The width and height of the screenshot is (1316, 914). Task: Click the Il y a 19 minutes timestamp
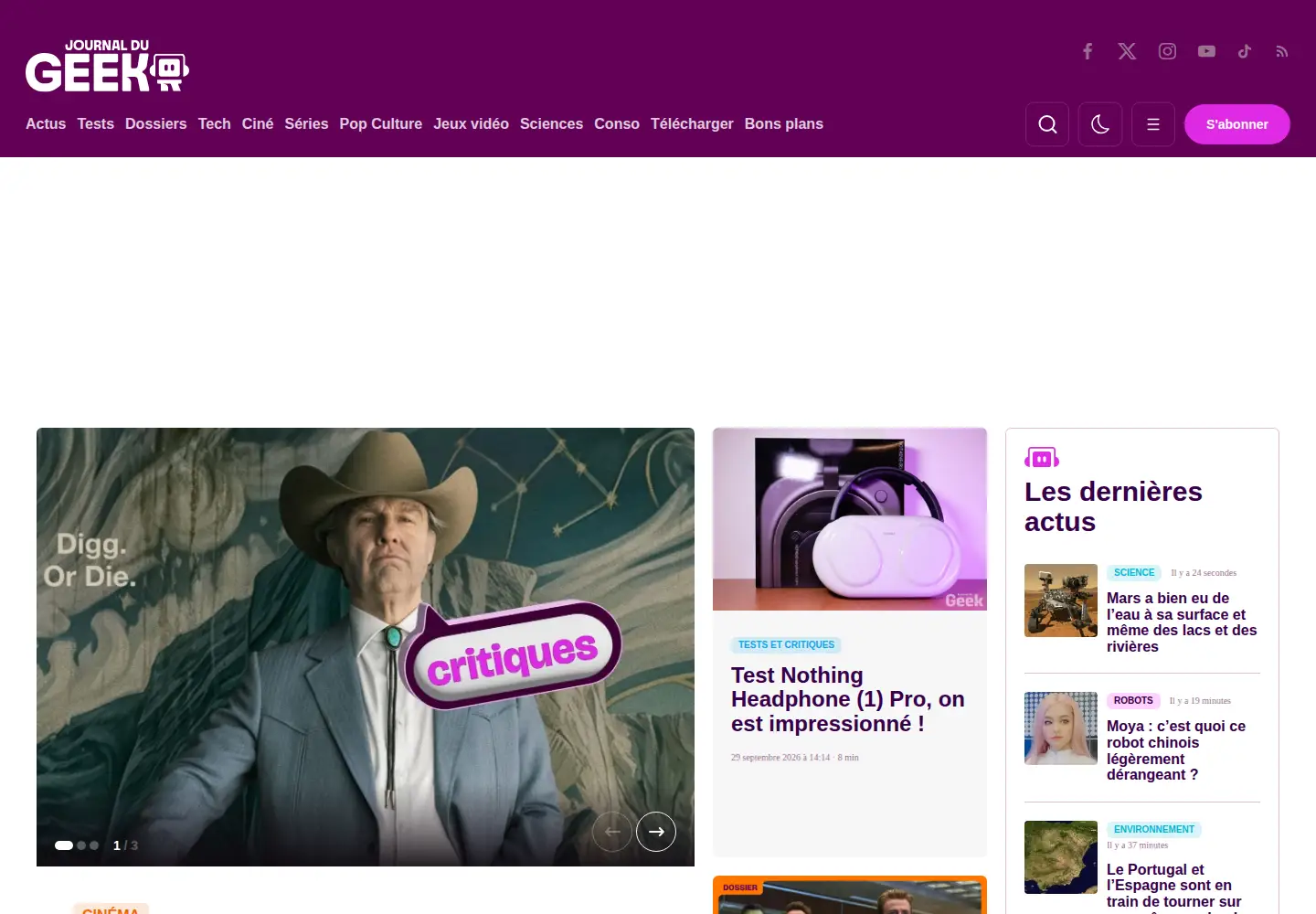pos(1200,701)
